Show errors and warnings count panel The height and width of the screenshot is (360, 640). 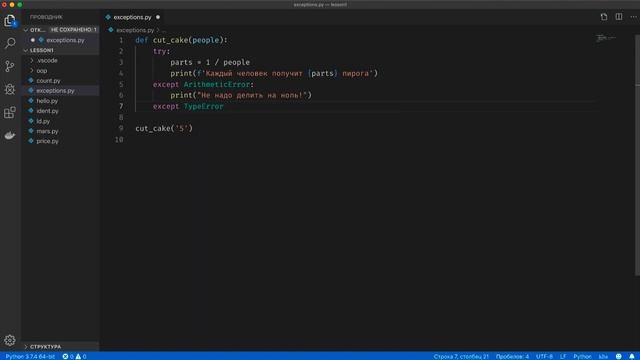[x=74, y=356]
